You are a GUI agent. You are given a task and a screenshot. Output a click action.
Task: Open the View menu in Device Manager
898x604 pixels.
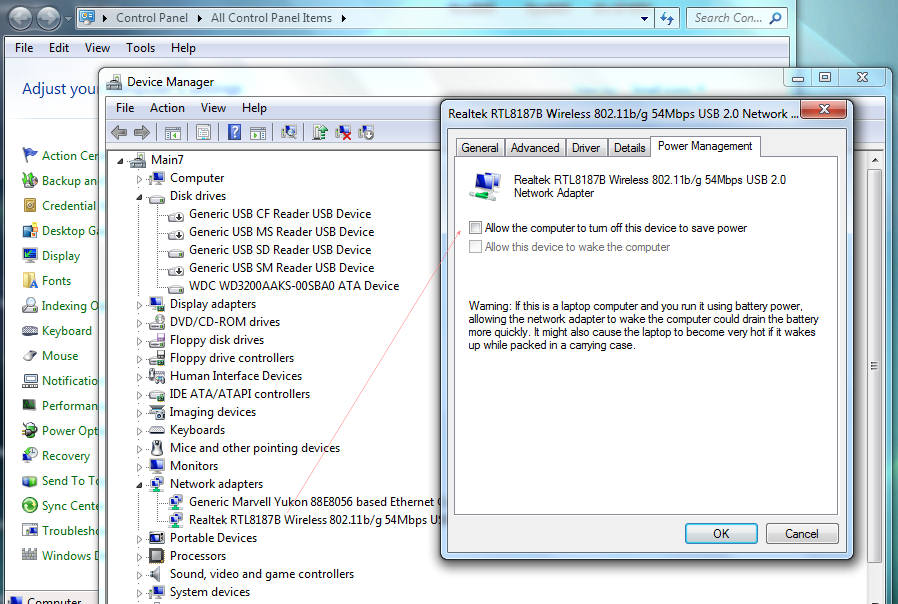(x=213, y=108)
